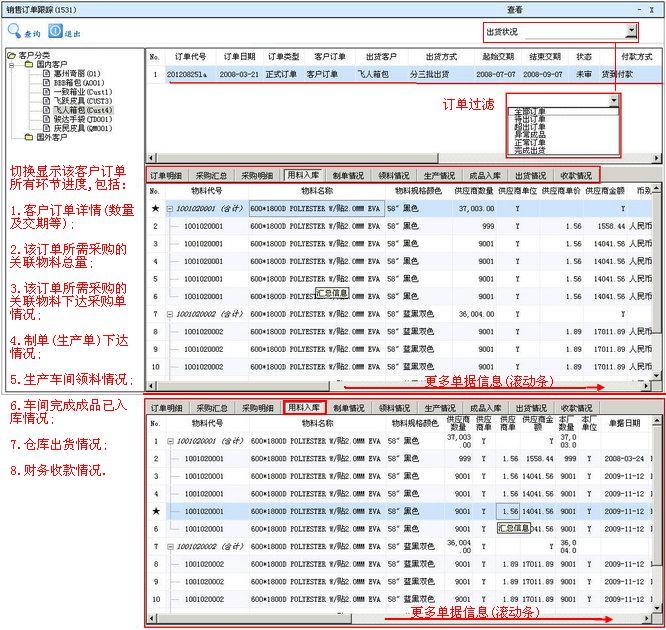
Task: Click the 国外客户 folder icon in tree
Action: [28, 137]
